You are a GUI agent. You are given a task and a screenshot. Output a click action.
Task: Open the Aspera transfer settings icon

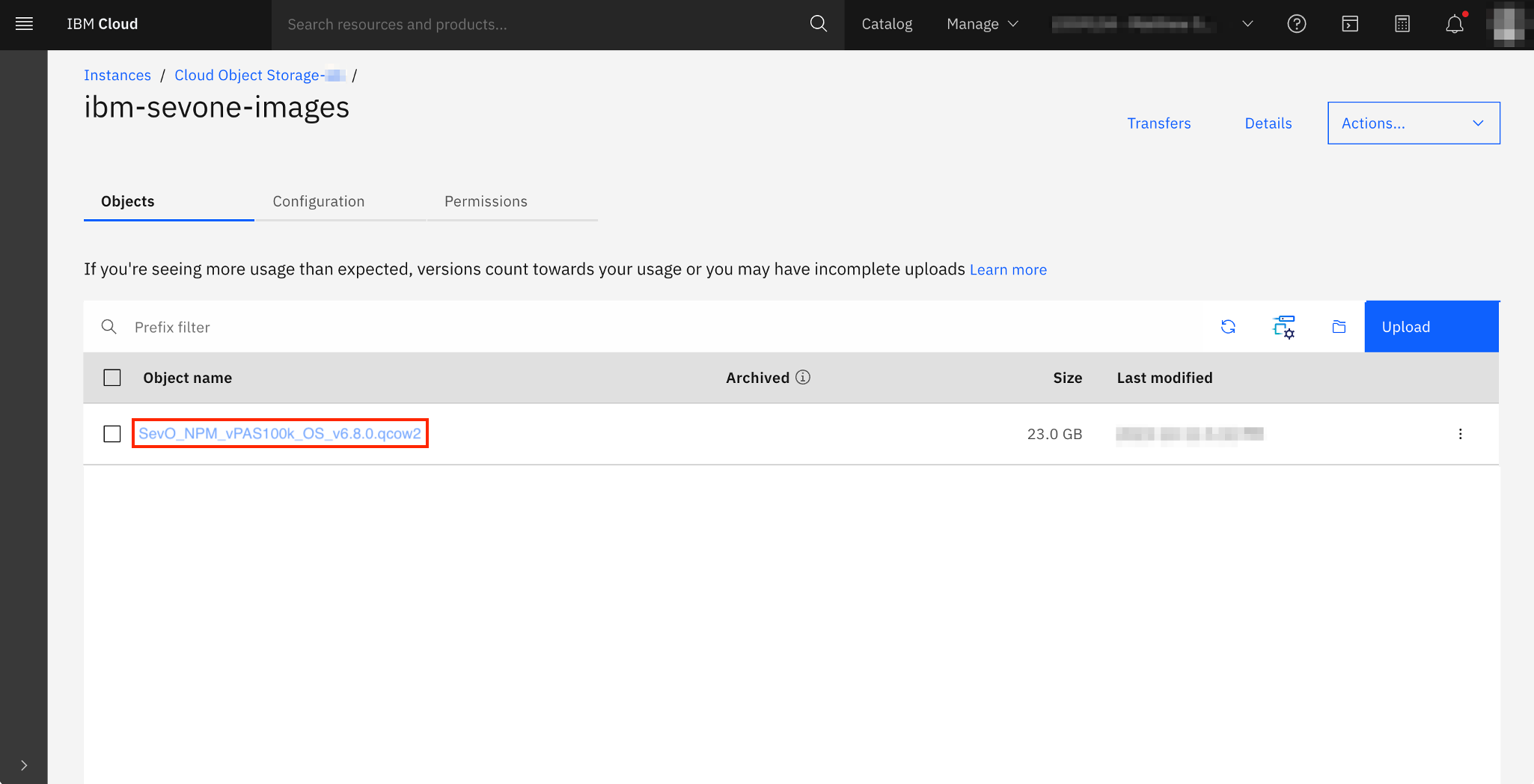tap(1284, 327)
